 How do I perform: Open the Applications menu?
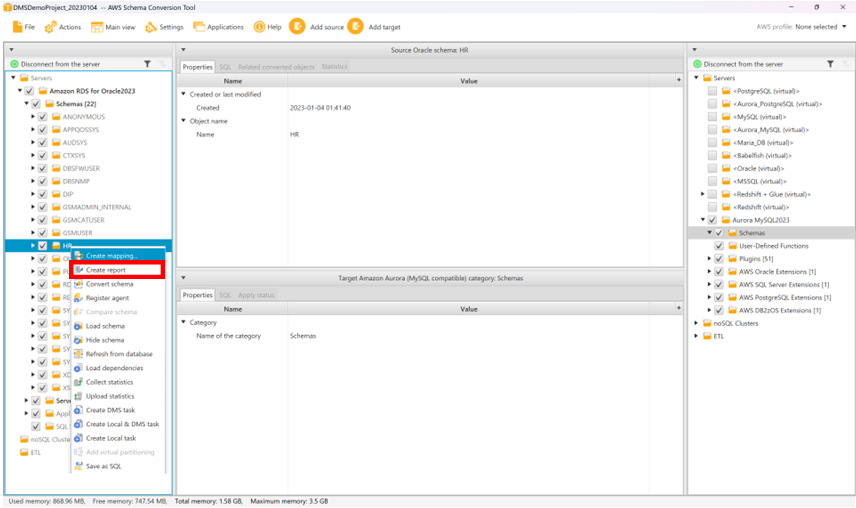click(x=218, y=27)
